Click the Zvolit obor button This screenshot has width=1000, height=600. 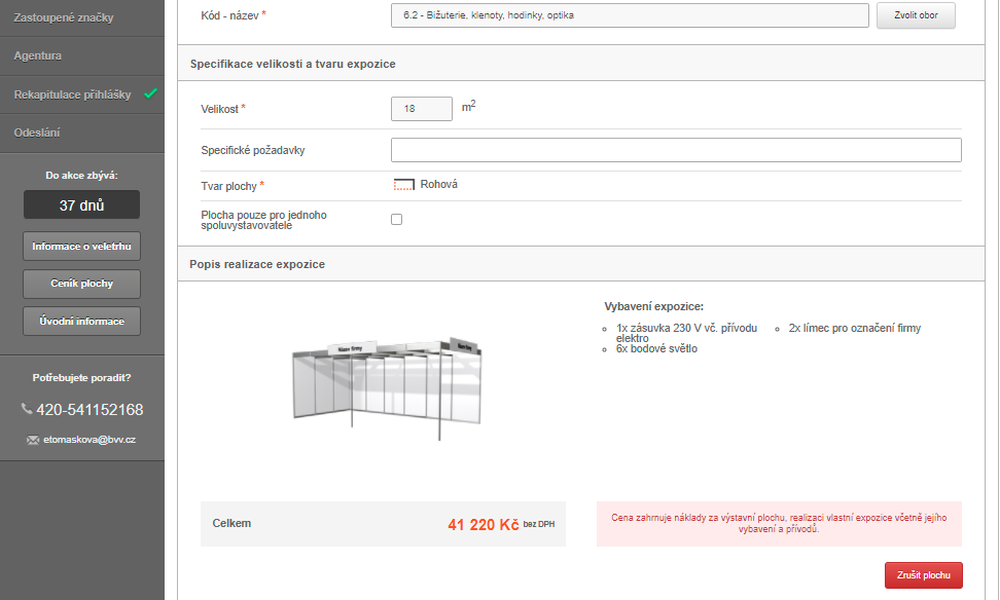coord(916,15)
